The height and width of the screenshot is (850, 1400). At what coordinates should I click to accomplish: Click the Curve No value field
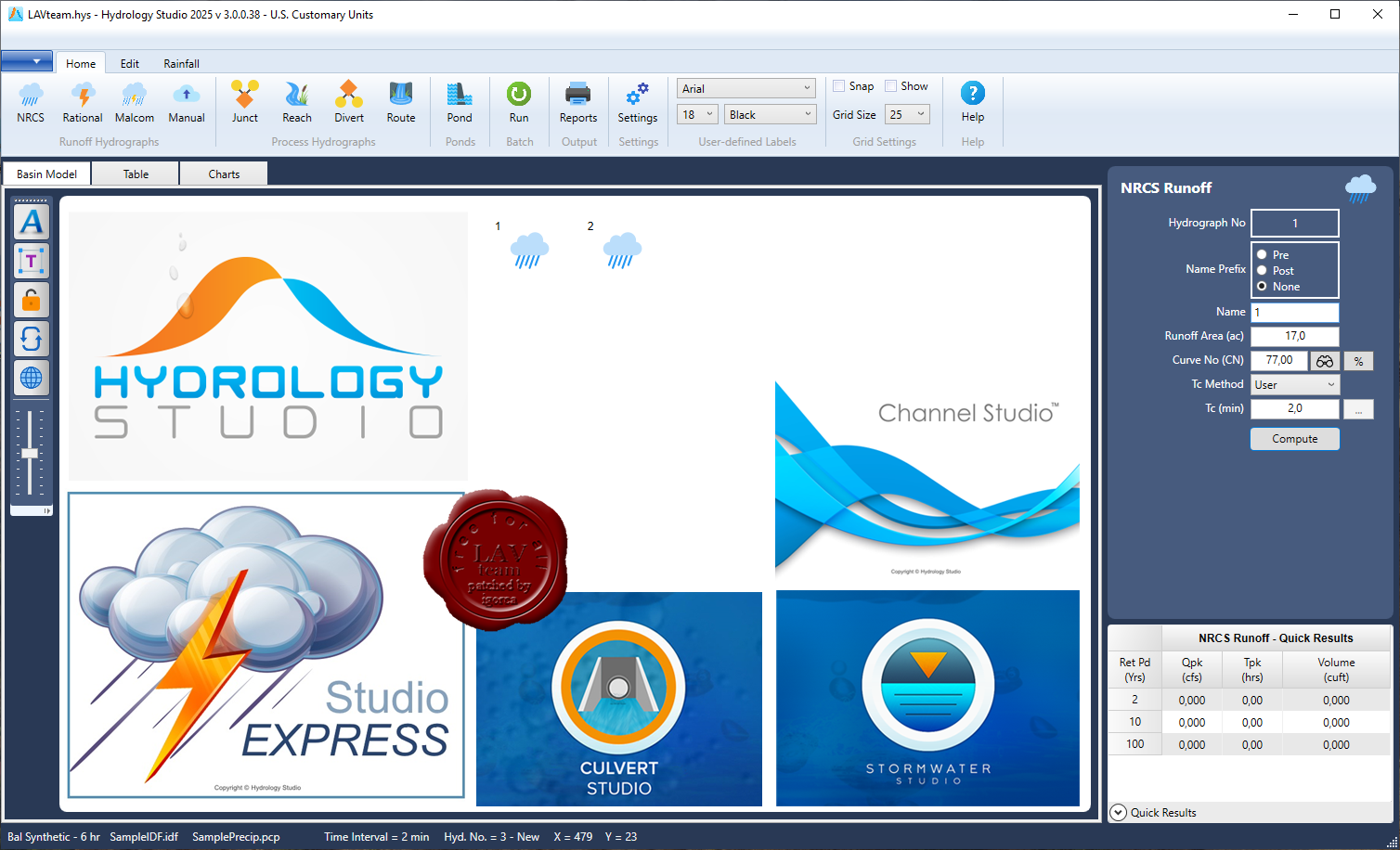point(1279,360)
